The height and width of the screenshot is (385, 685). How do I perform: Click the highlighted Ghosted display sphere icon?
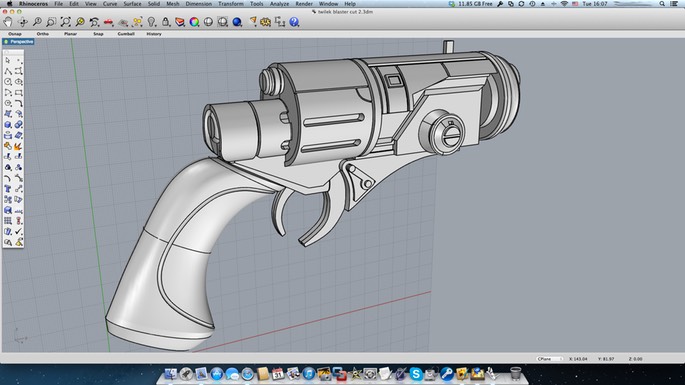pos(222,22)
